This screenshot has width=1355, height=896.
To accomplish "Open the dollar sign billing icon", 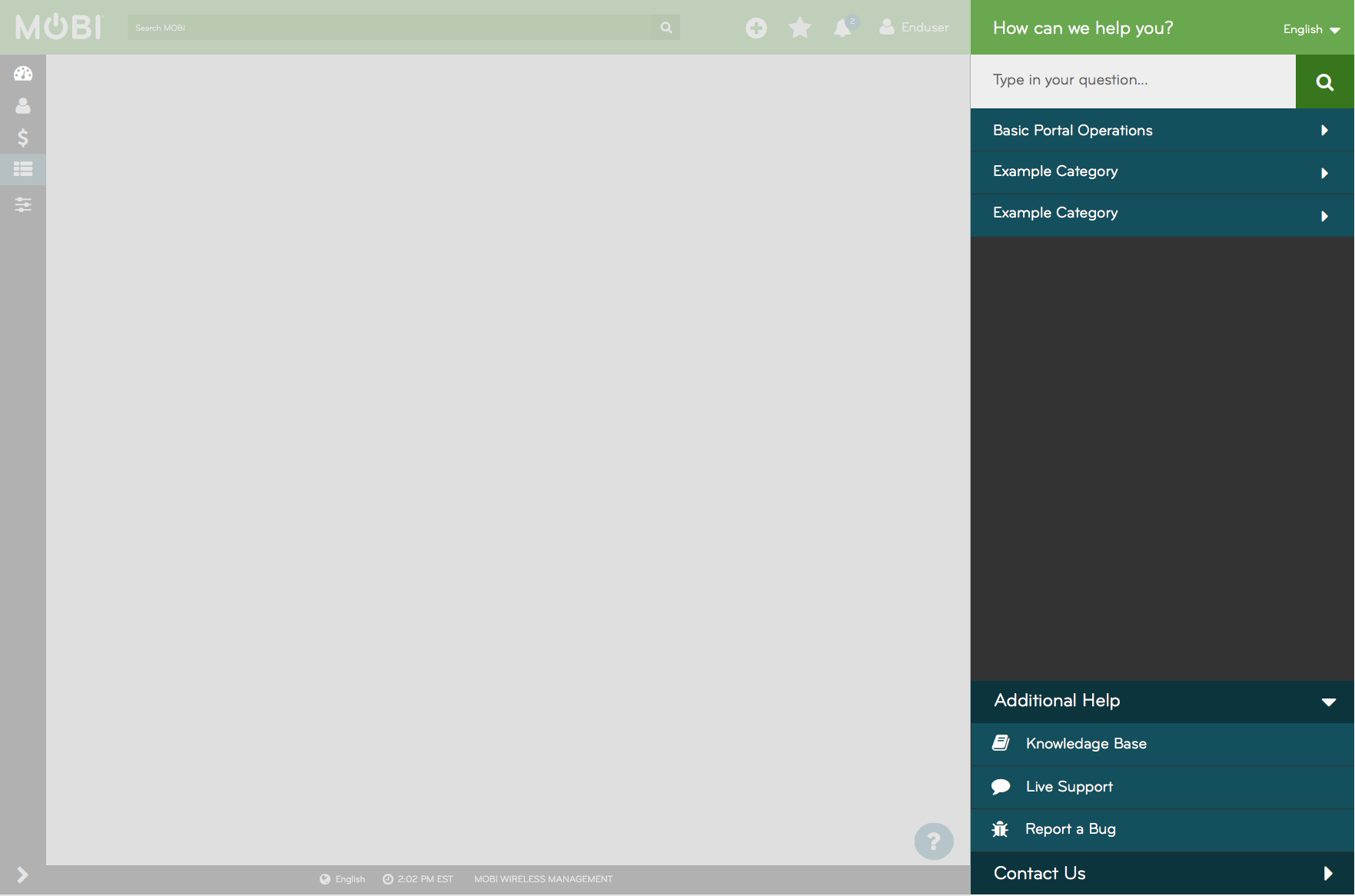I will (x=23, y=138).
